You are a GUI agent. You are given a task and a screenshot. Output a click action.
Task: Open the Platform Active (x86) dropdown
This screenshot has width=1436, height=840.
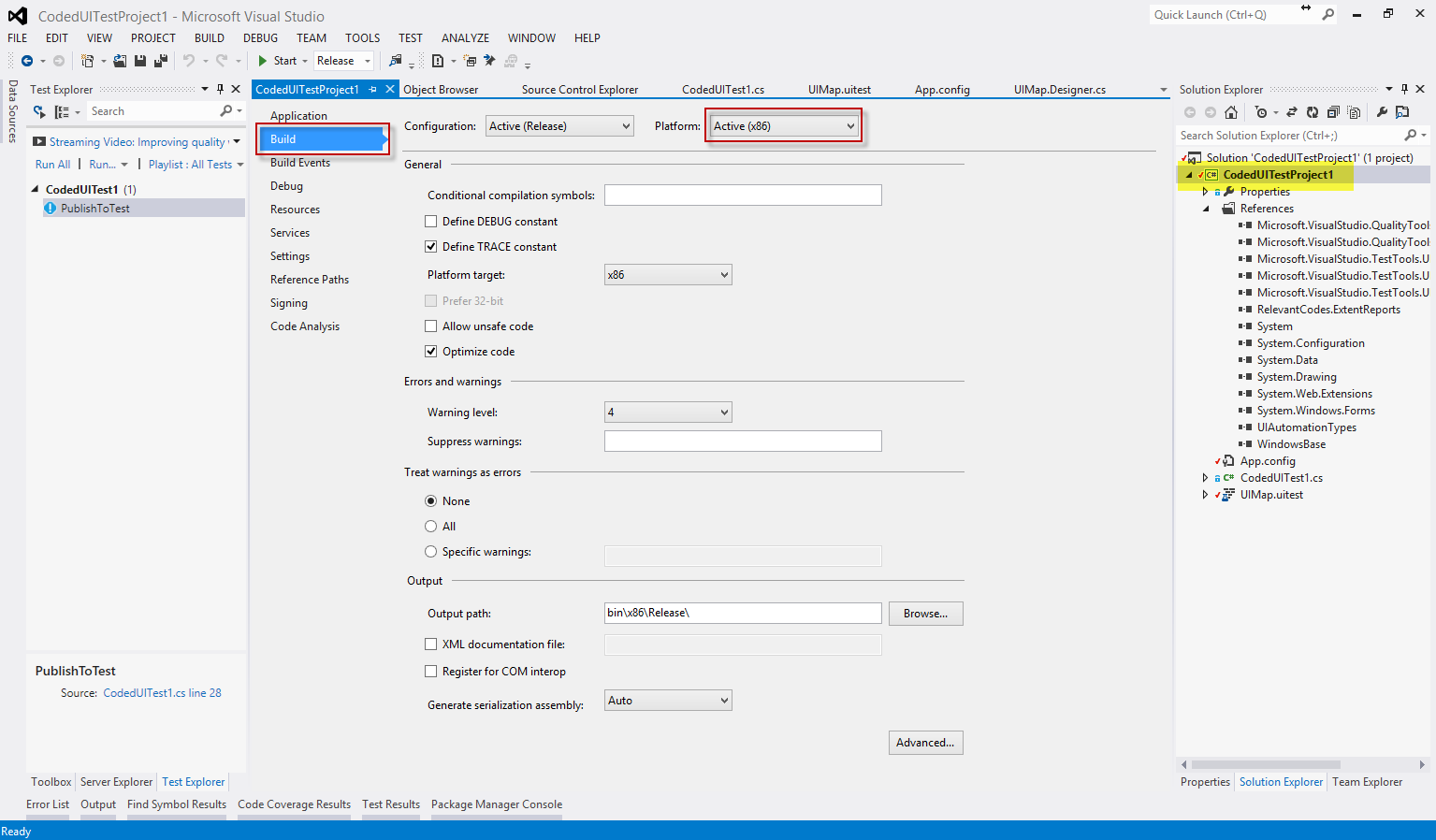[784, 126]
